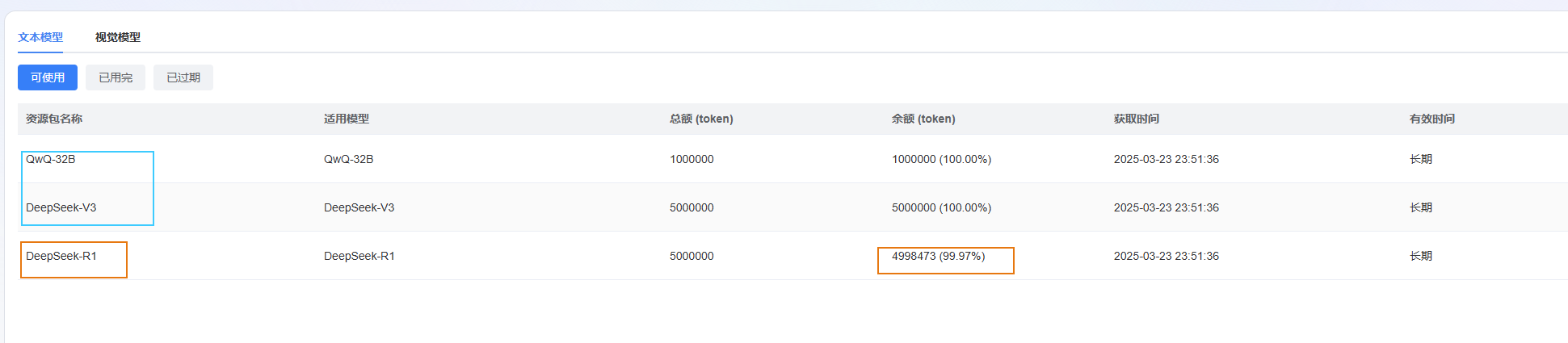Click the DeepSeek-V3 row acquisition time
The width and height of the screenshot is (1568, 343).
point(1167,207)
